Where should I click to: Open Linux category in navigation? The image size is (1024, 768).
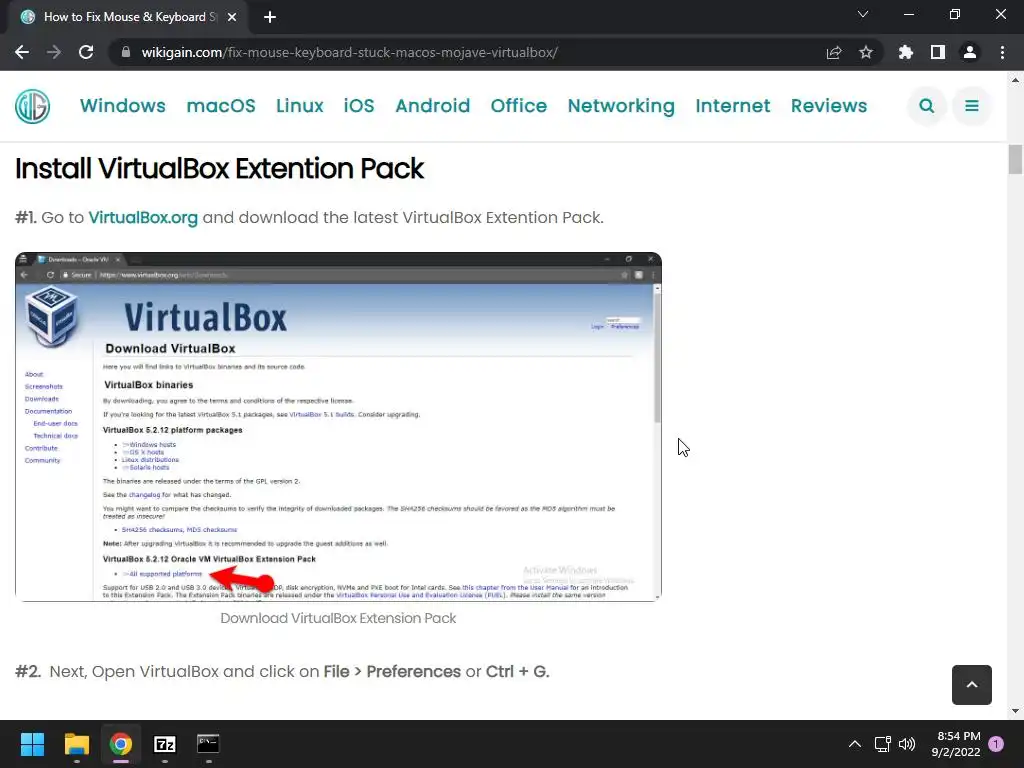click(300, 106)
